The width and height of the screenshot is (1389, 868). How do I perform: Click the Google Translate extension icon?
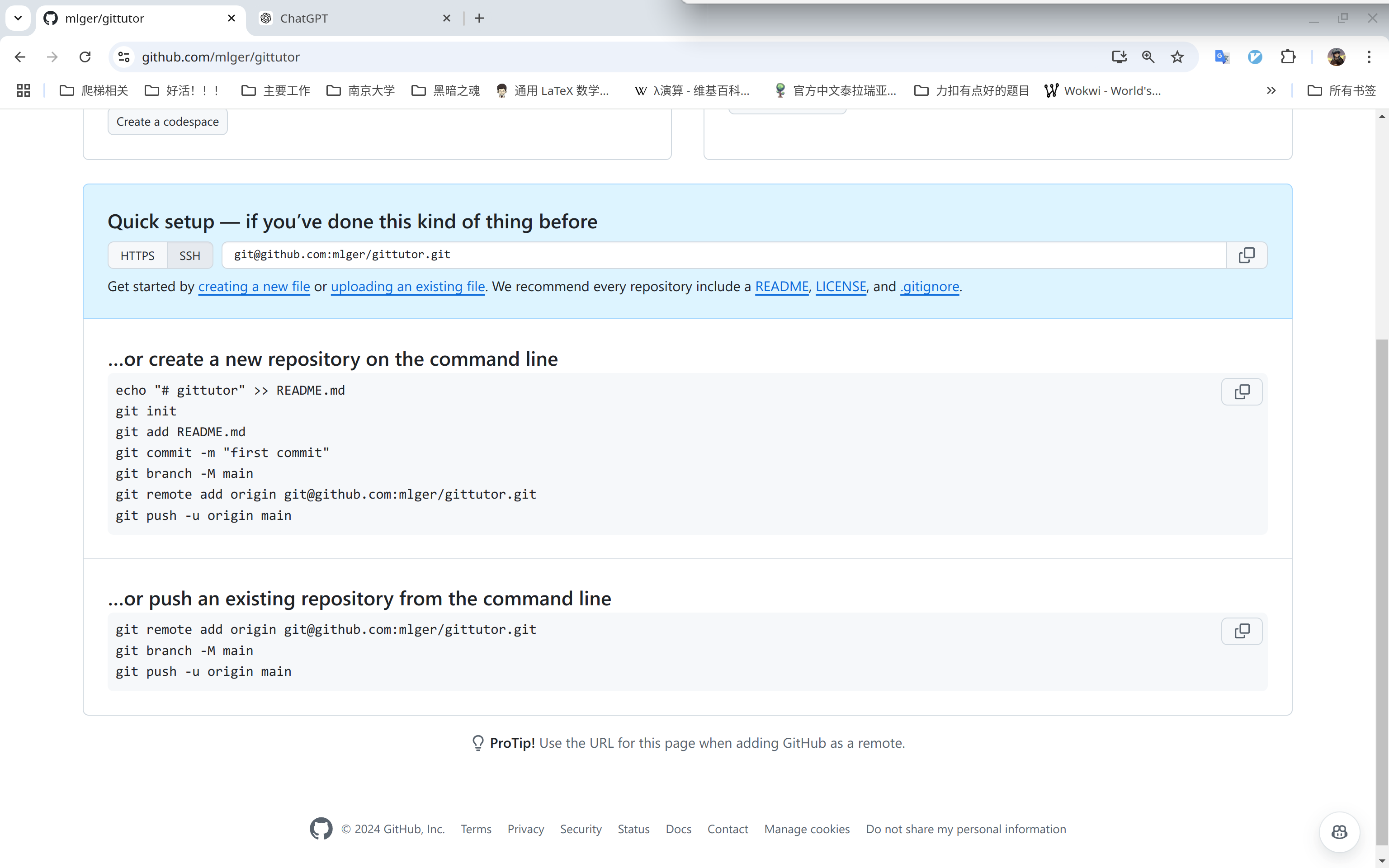click(1221, 57)
